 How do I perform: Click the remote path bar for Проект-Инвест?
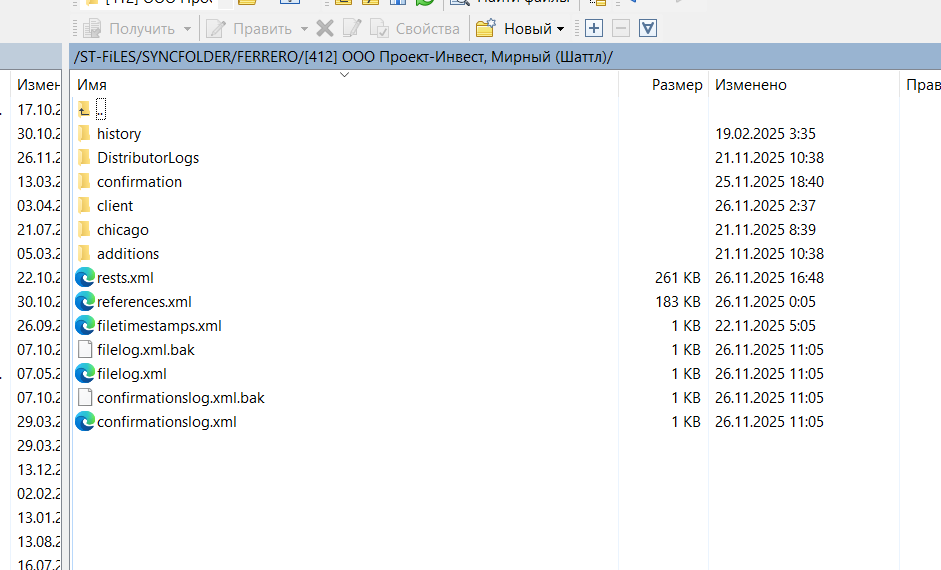tap(505, 57)
